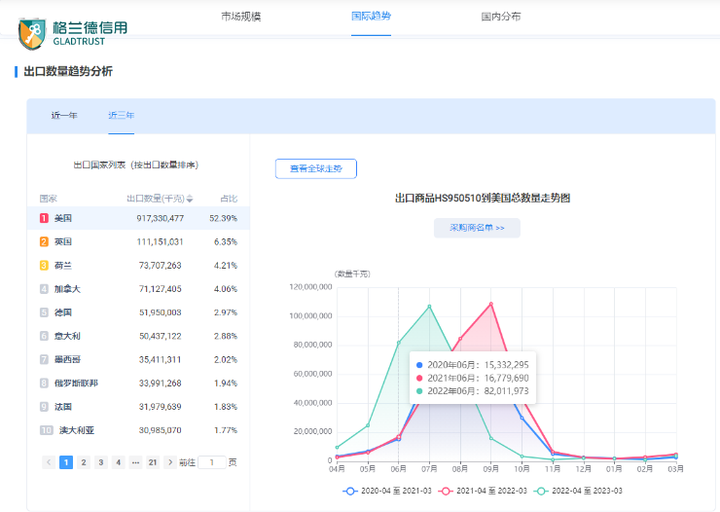Toggle legend 2021-04 至 2022-03 series
Viewport: 720px width, 512px height.
click(x=483, y=491)
